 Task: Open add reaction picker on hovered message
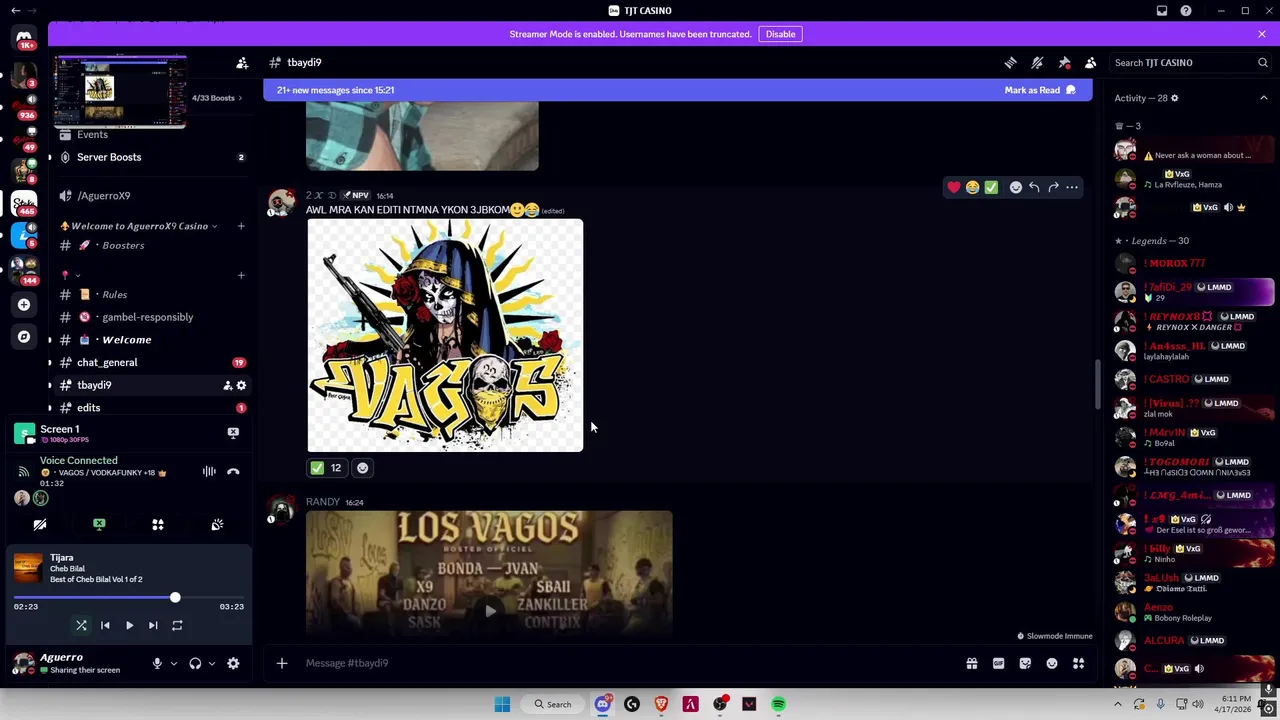tap(1015, 187)
